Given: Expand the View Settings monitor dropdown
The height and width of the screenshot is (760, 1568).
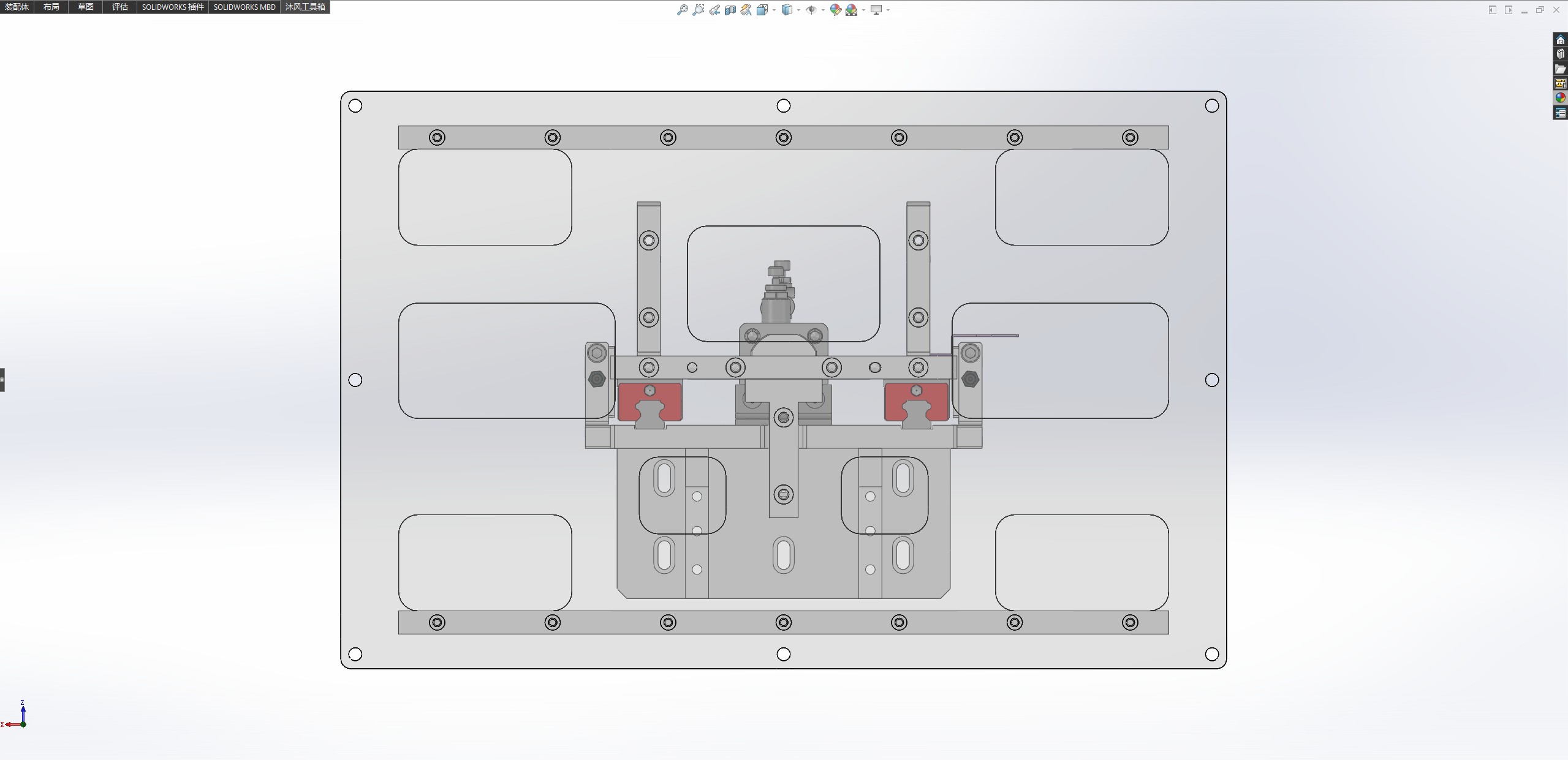Looking at the screenshot, I should coord(888,10).
